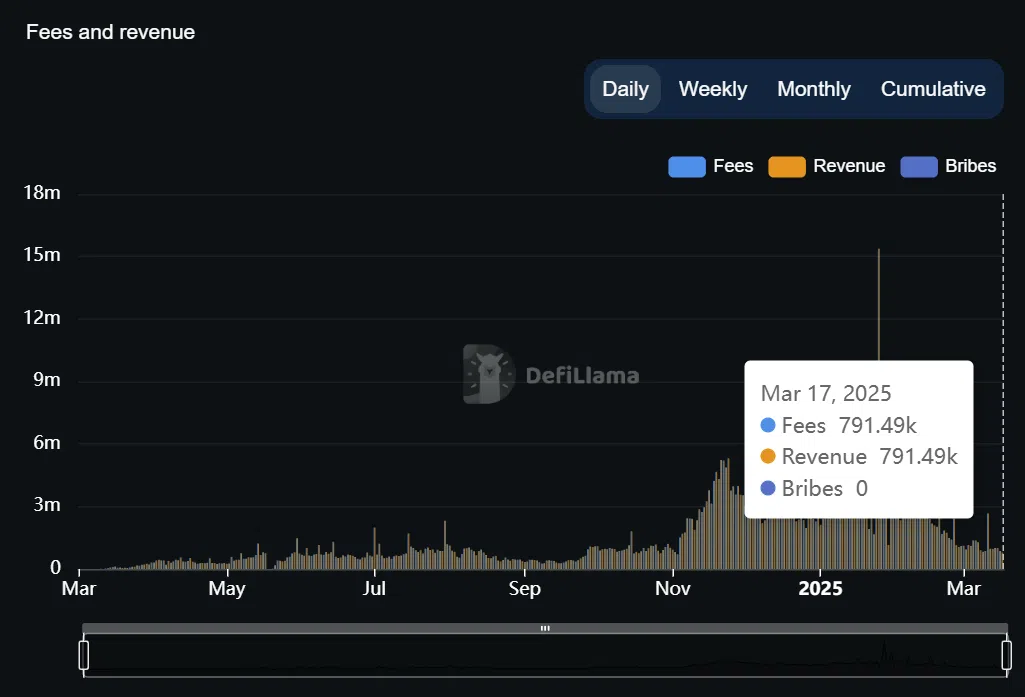The height and width of the screenshot is (697, 1025).
Task: Click the center grip above range slider
Action: pyautogui.click(x=545, y=628)
